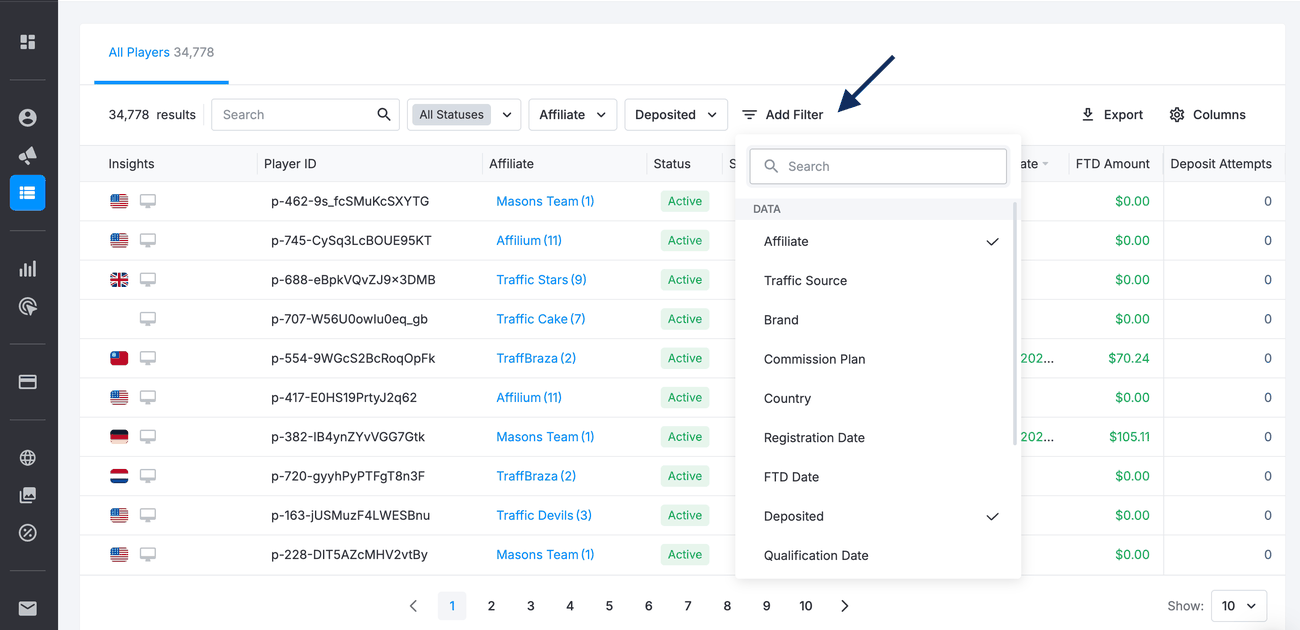The image size is (1300, 630).
Task: Open the credit card payments icon
Action: pos(28,382)
